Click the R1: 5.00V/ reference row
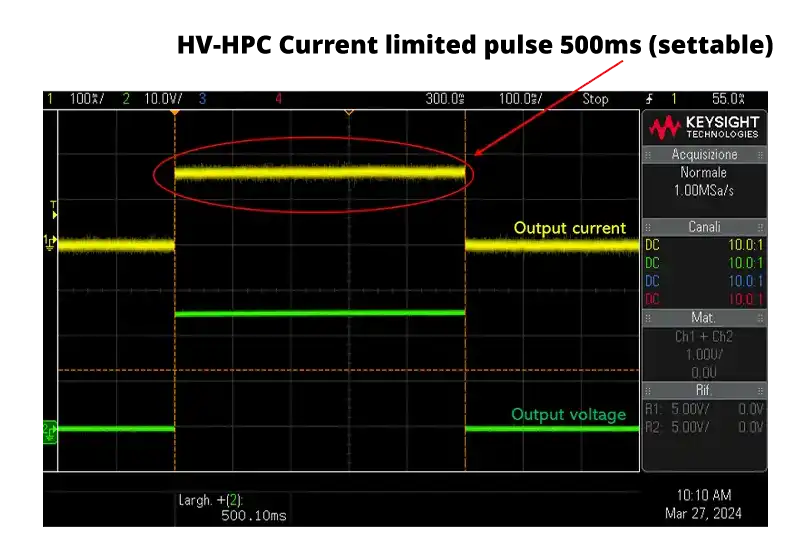Image resolution: width=811 pixels, height=548 pixels. point(704,409)
